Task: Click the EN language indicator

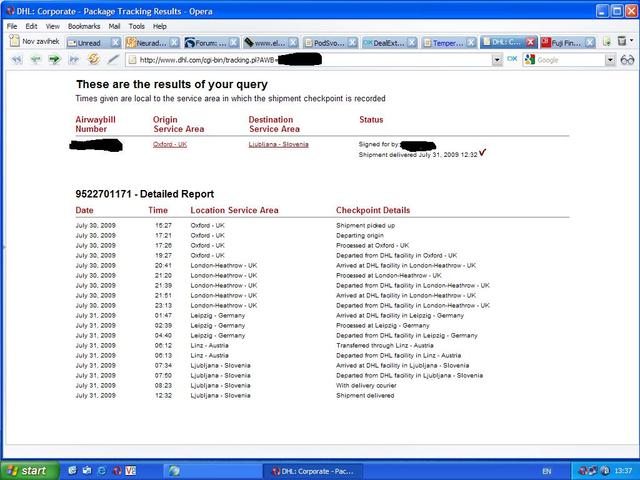Action: click(x=547, y=471)
